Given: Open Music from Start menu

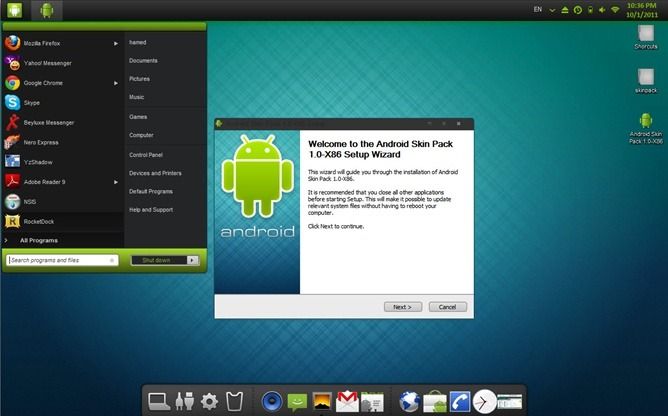Looking at the screenshot, I should coord(136,97).
